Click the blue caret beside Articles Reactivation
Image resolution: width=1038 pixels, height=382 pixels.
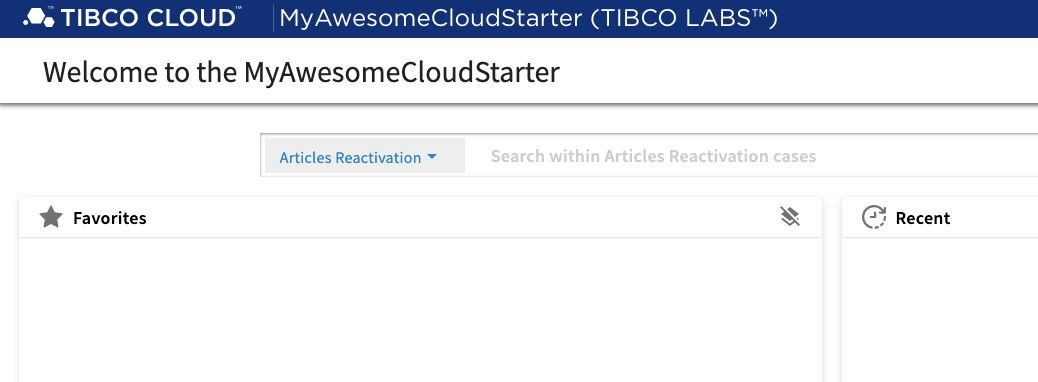click(432, 157)
